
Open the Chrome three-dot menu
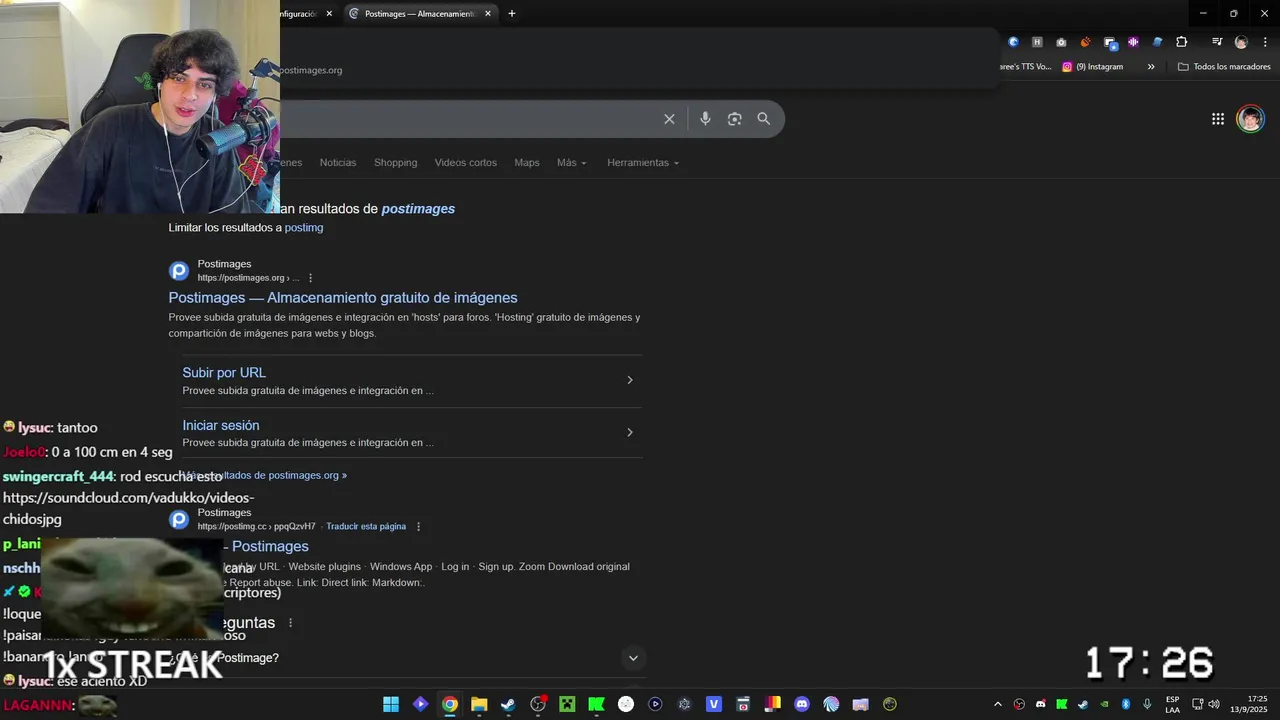1265,42
